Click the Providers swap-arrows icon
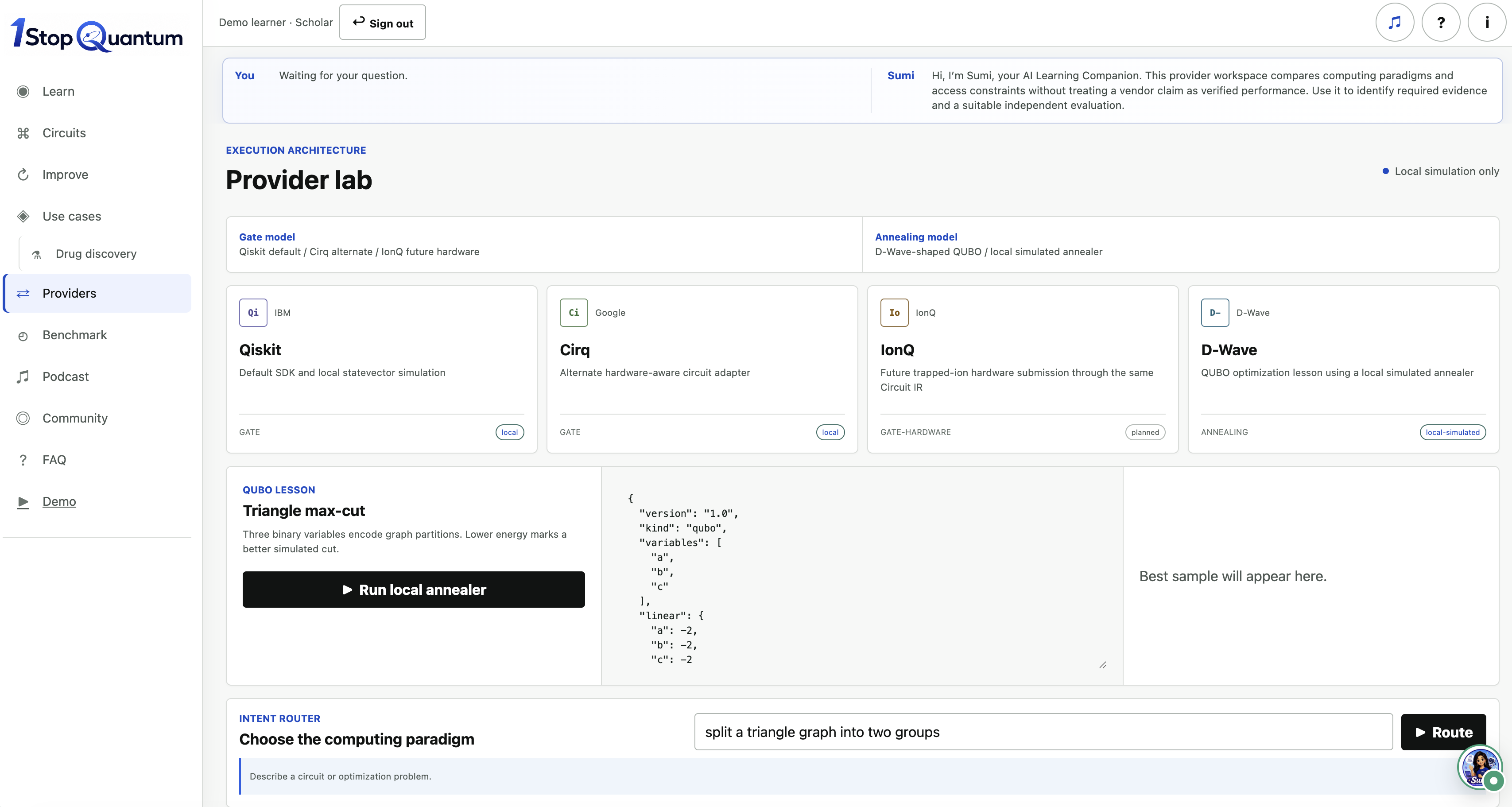Screen dimensions: 1512x807 pyautogui.click(x=23, y=294)
